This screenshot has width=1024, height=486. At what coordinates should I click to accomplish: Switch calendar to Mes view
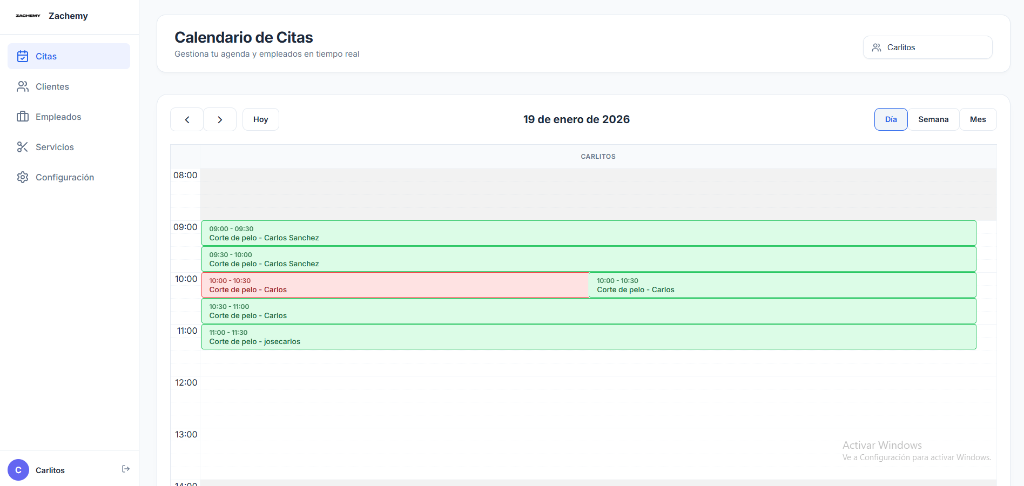point(977,120)
